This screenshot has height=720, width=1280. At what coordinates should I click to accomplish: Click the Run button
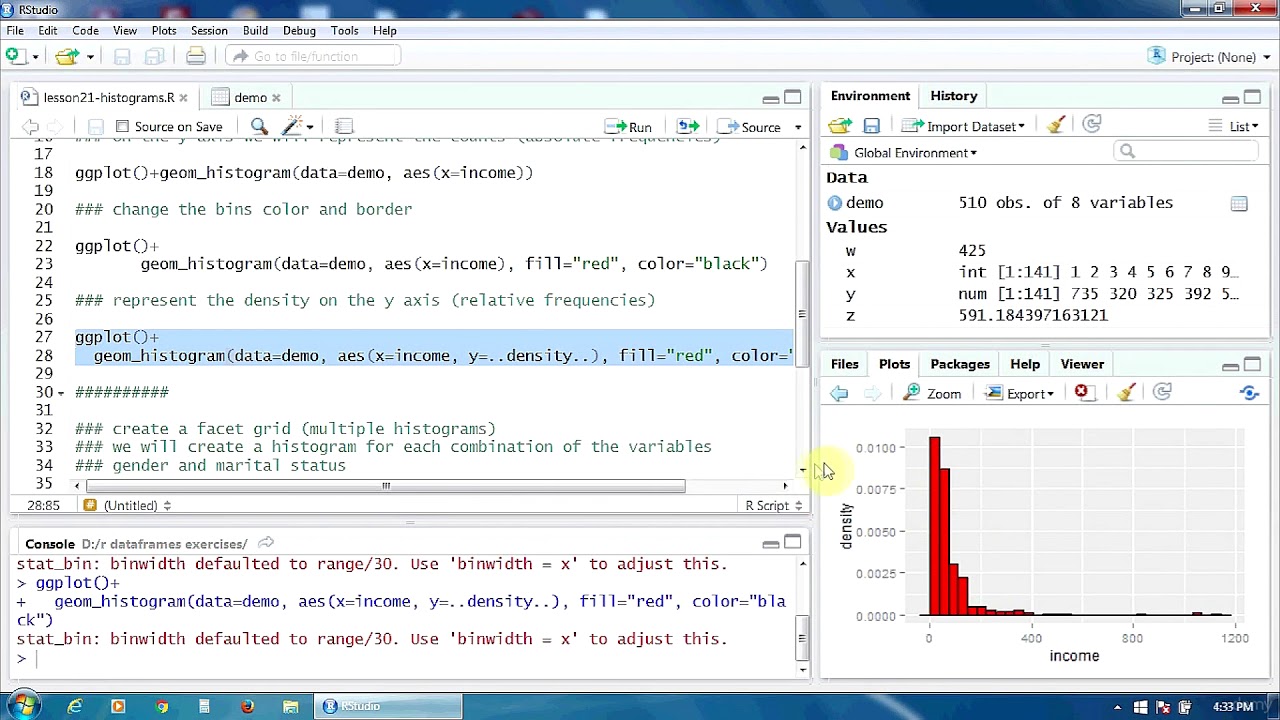628,127
